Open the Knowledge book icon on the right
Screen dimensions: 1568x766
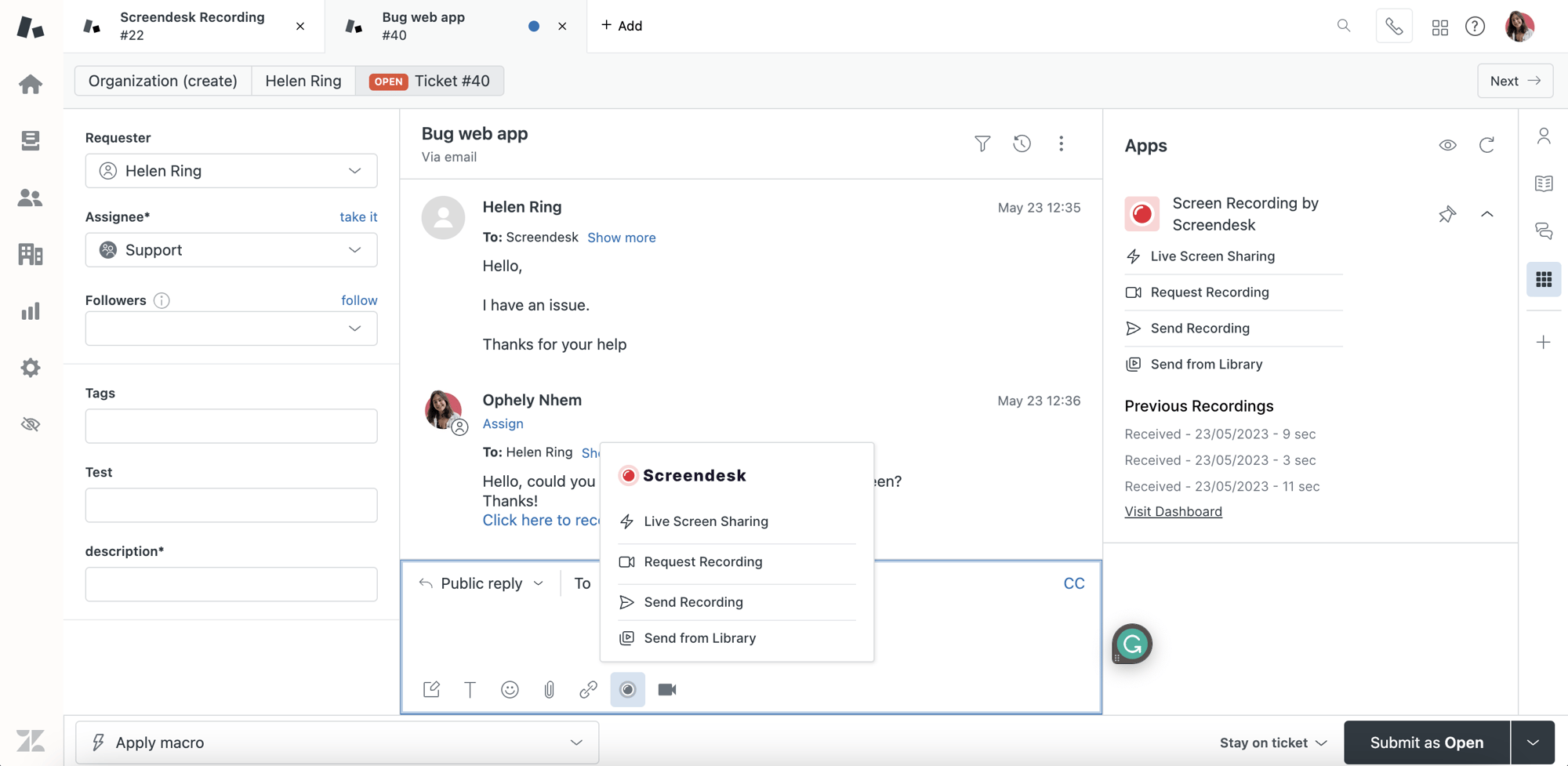(1544, 183)
